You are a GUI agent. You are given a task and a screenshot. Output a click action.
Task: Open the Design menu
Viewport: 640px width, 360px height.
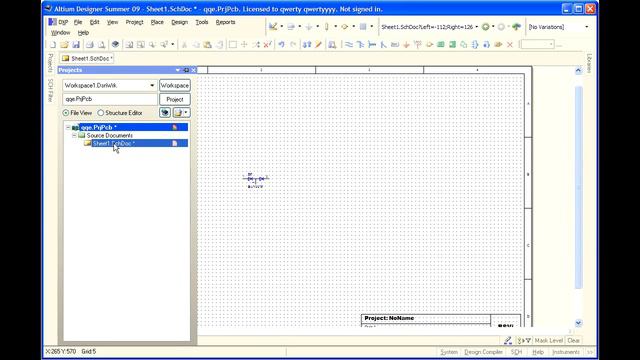point(180,22)
